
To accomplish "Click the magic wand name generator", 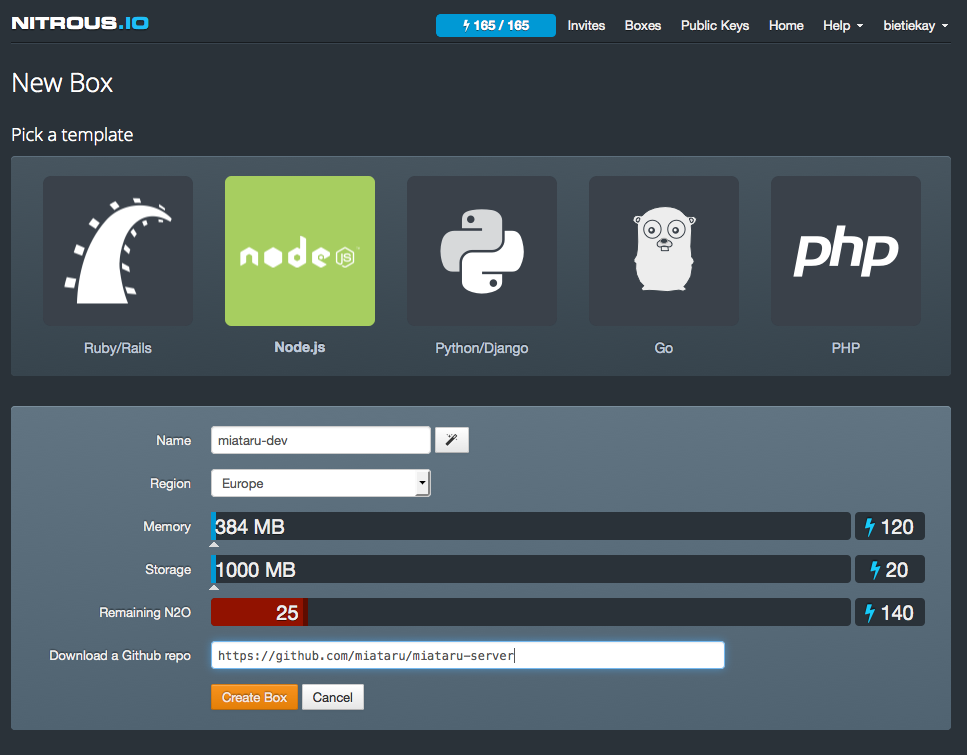I will point(452,440).
